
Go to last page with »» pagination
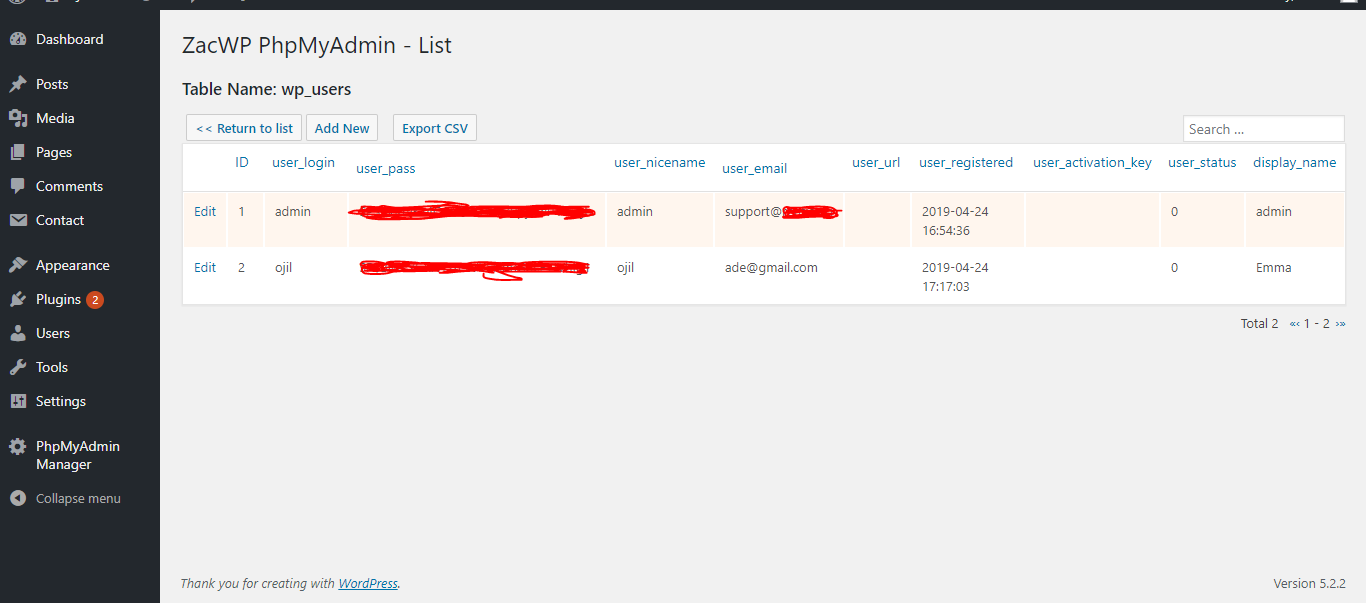click(1340, 324)
